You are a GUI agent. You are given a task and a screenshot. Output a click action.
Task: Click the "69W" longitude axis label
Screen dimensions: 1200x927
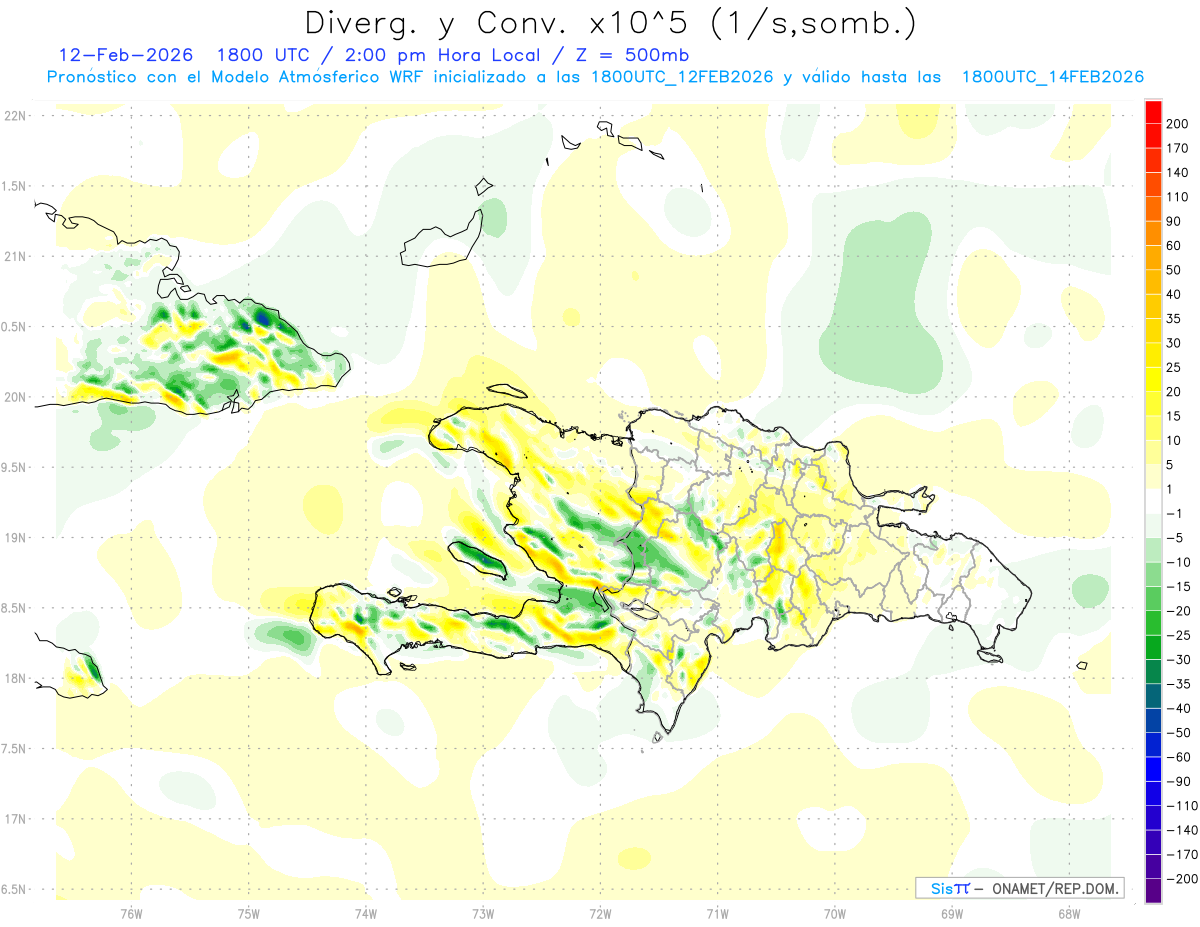click(x=951, y=913)
